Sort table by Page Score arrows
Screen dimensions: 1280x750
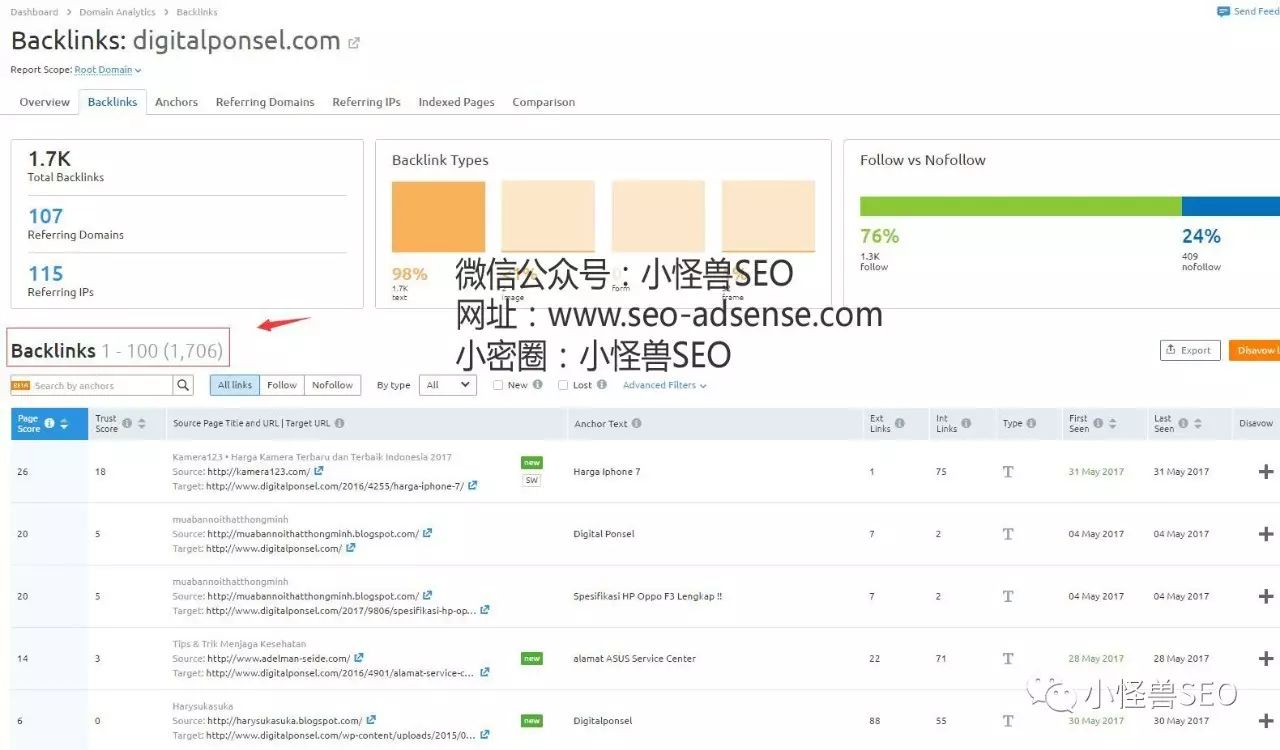pos(64,424)
